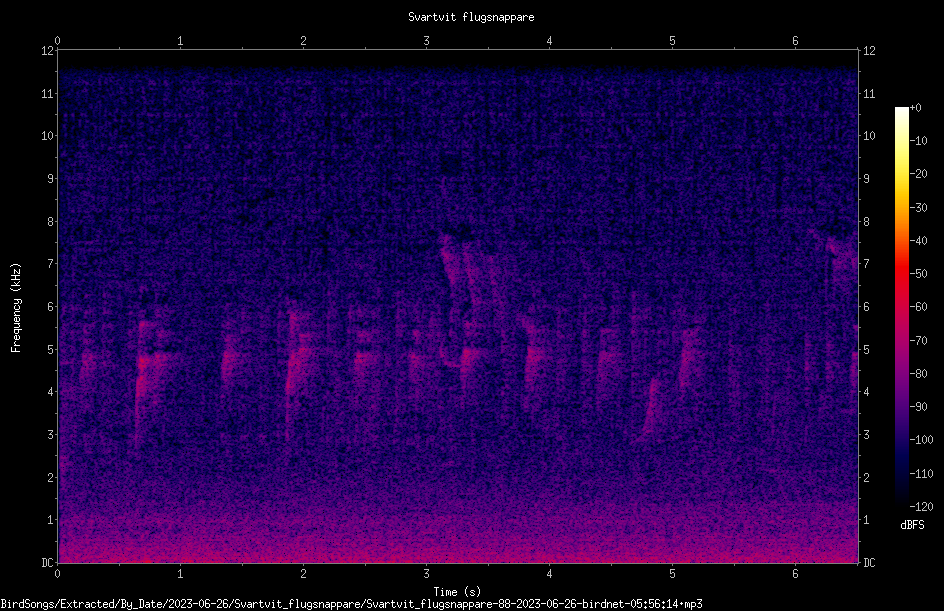Image resolution: width=944 pixels, height=611 pixels.
Task: Click the '+0' label on the color scale
Action: click(x=915, y=108)
